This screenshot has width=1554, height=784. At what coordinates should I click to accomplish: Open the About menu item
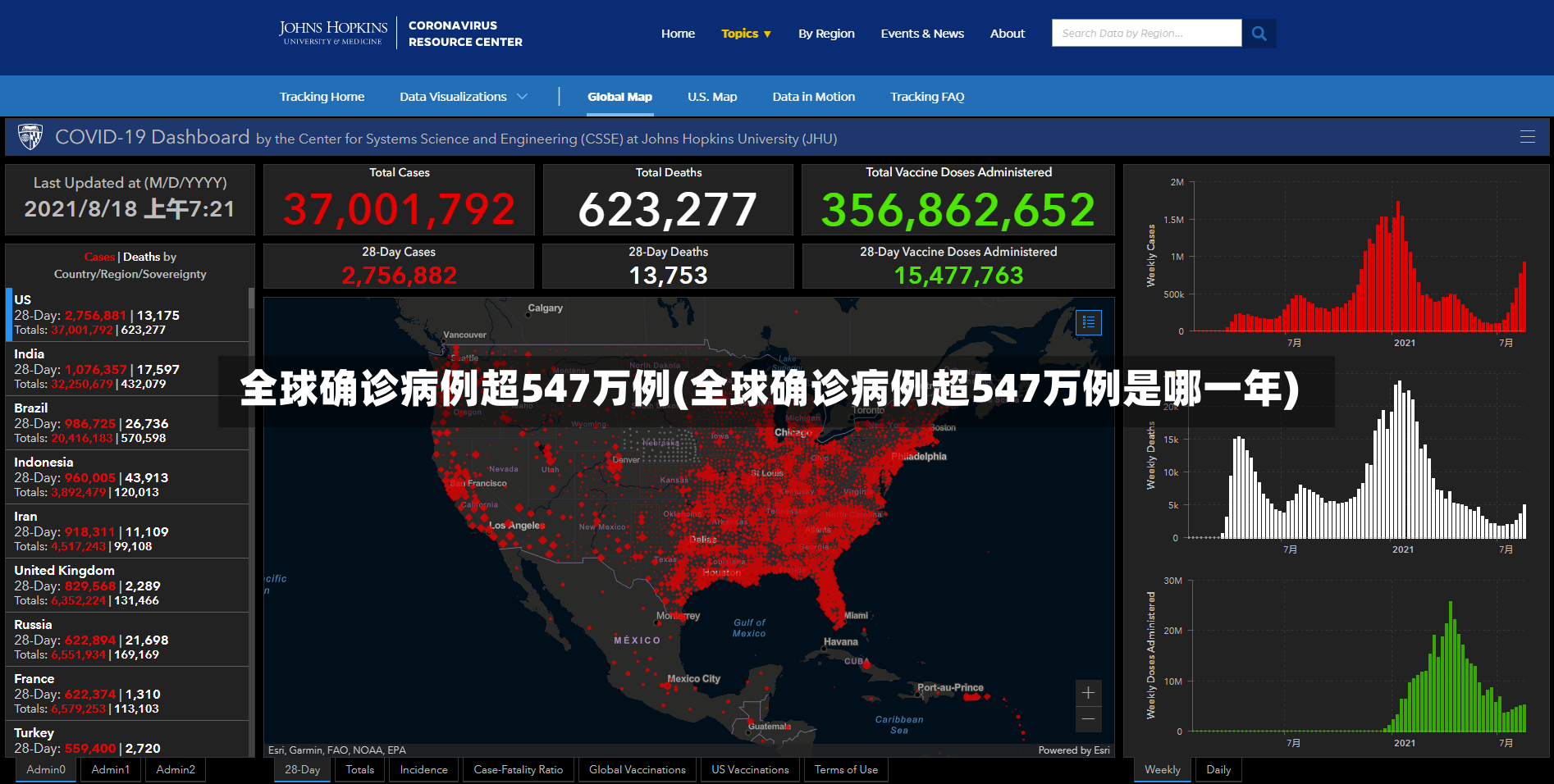point(1008,34)
